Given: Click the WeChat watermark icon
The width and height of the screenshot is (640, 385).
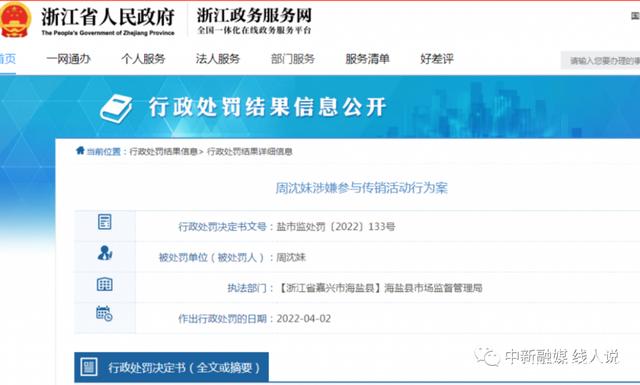Looking at the screenshot, I should click(x=487, y=357).
